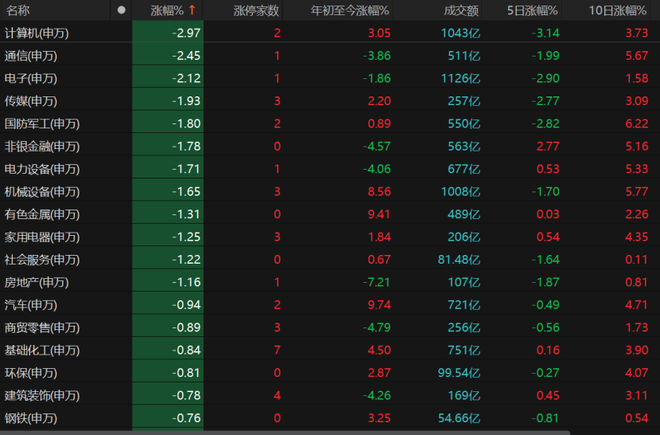Click 基础化工 limit-up count 7
The height and width of the screenshot is (435, 660).
pyautogui.click(x=277, y=350)
